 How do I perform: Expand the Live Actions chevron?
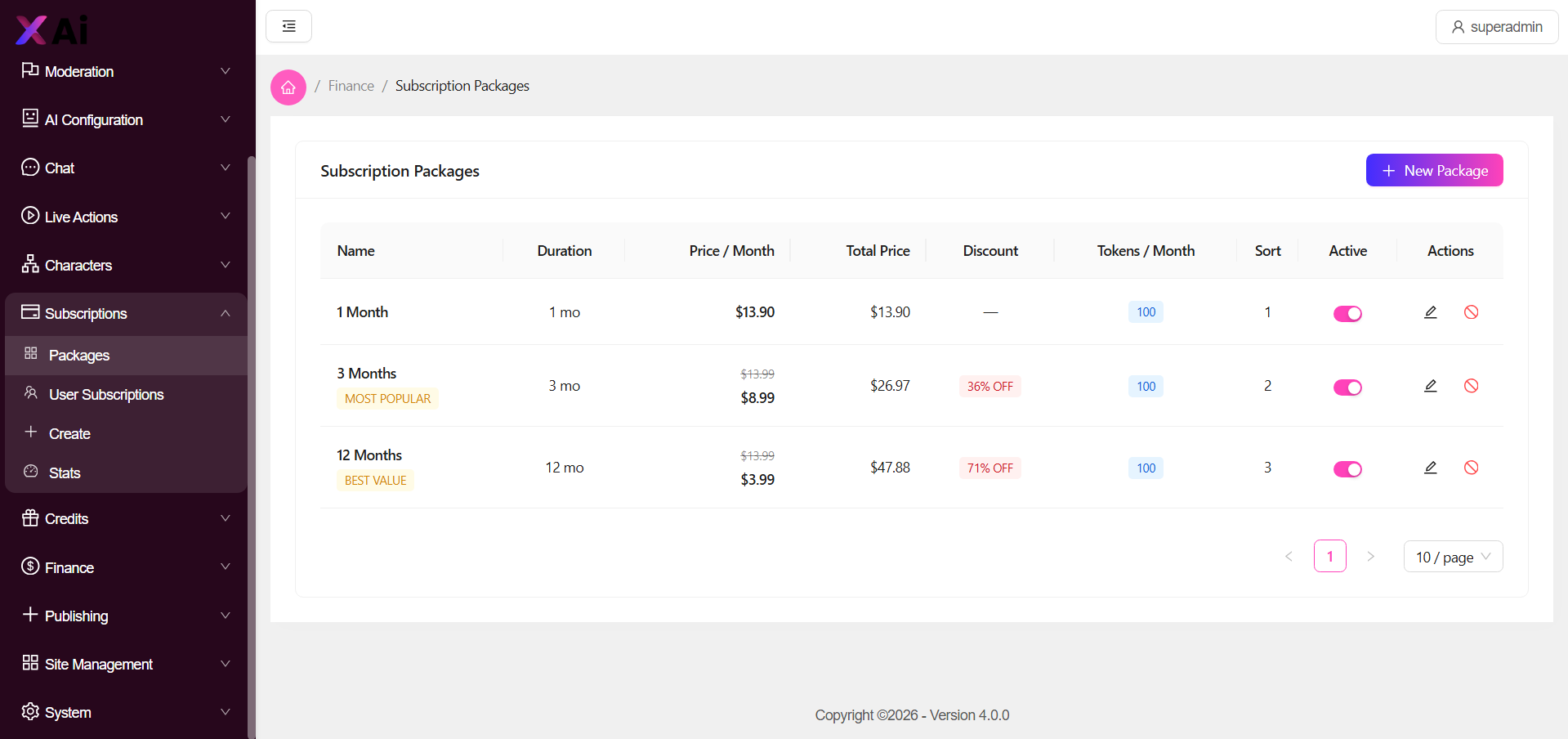pos(226,217)
